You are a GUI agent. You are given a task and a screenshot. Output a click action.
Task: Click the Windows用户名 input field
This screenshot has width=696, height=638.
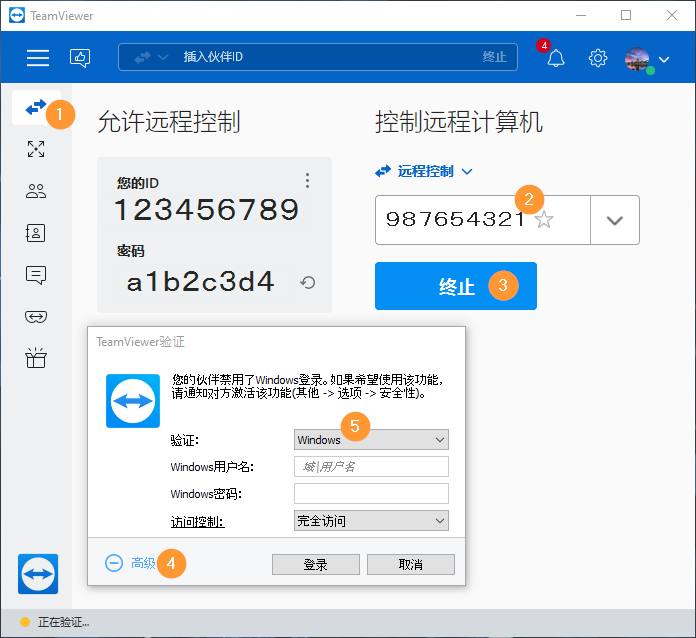(371, 467)
